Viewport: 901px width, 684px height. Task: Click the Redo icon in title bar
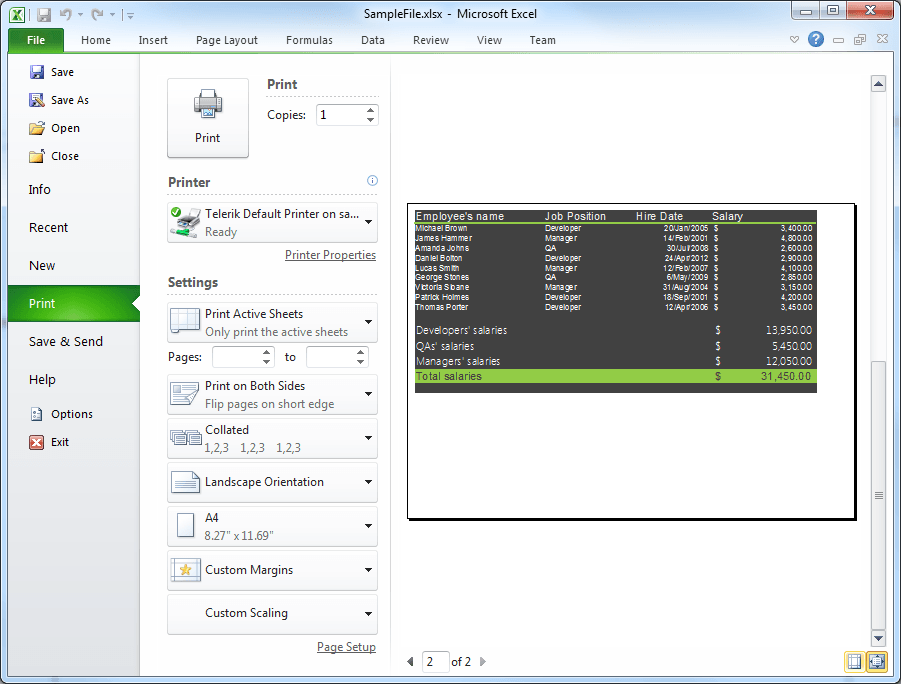(97, 15)
